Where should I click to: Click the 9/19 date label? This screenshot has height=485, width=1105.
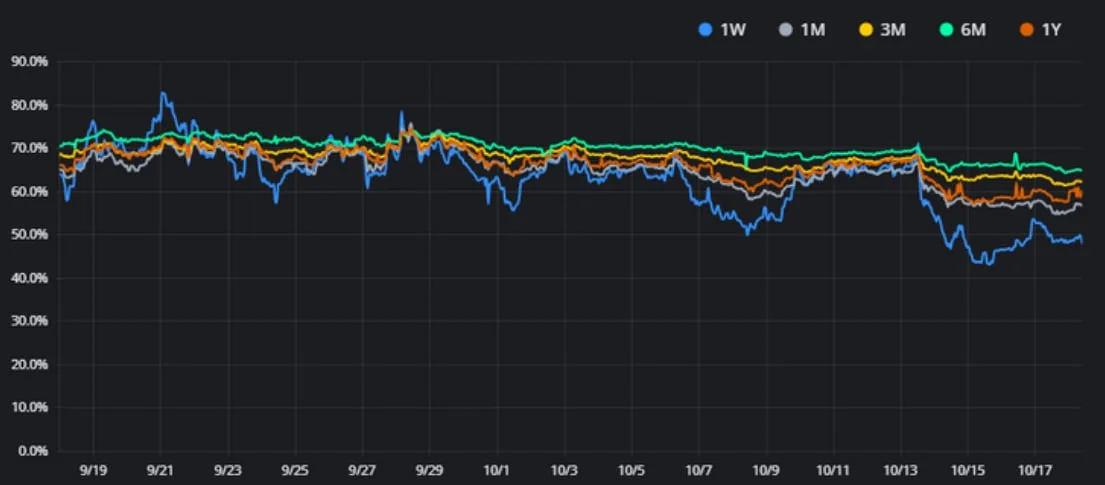pos(93,469)
